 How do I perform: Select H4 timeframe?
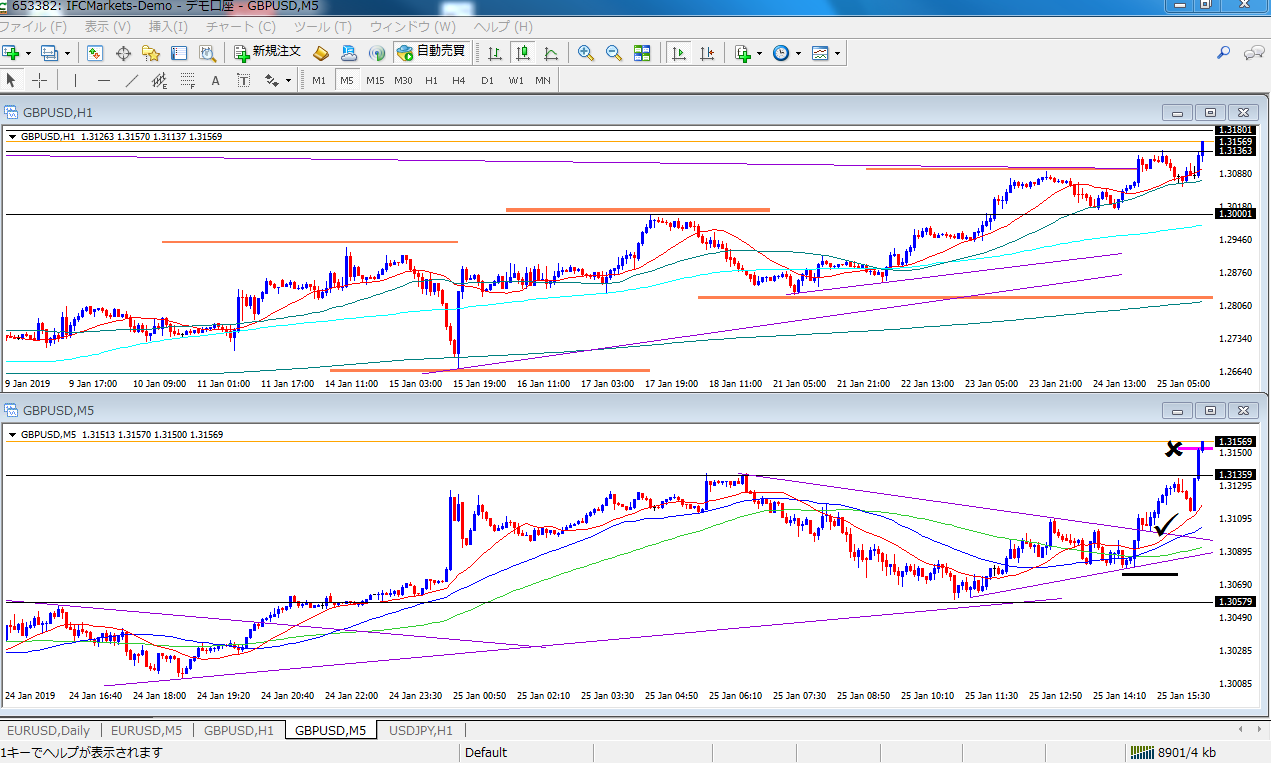pos(459,80)
